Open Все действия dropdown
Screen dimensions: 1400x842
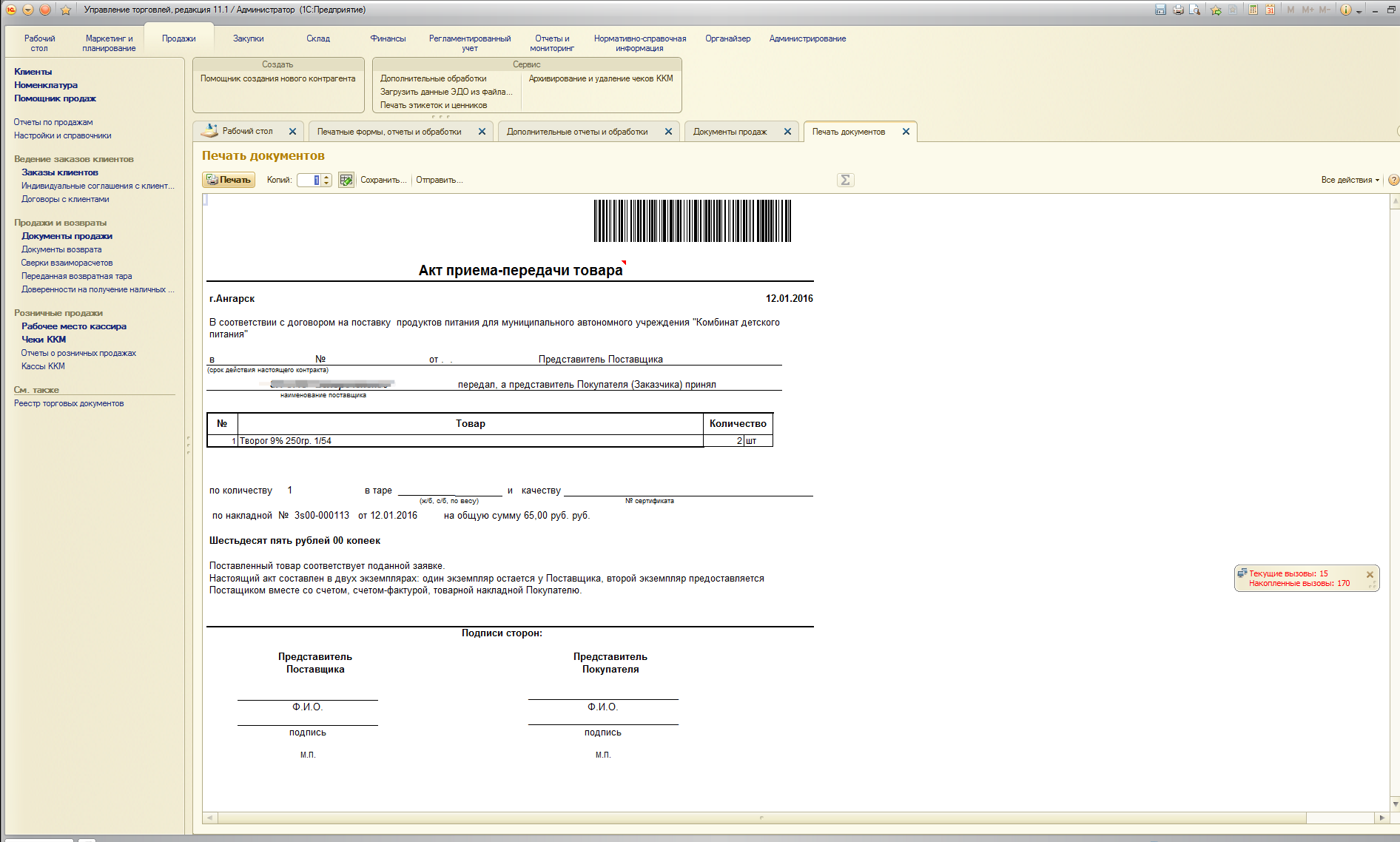point(1350,180)
